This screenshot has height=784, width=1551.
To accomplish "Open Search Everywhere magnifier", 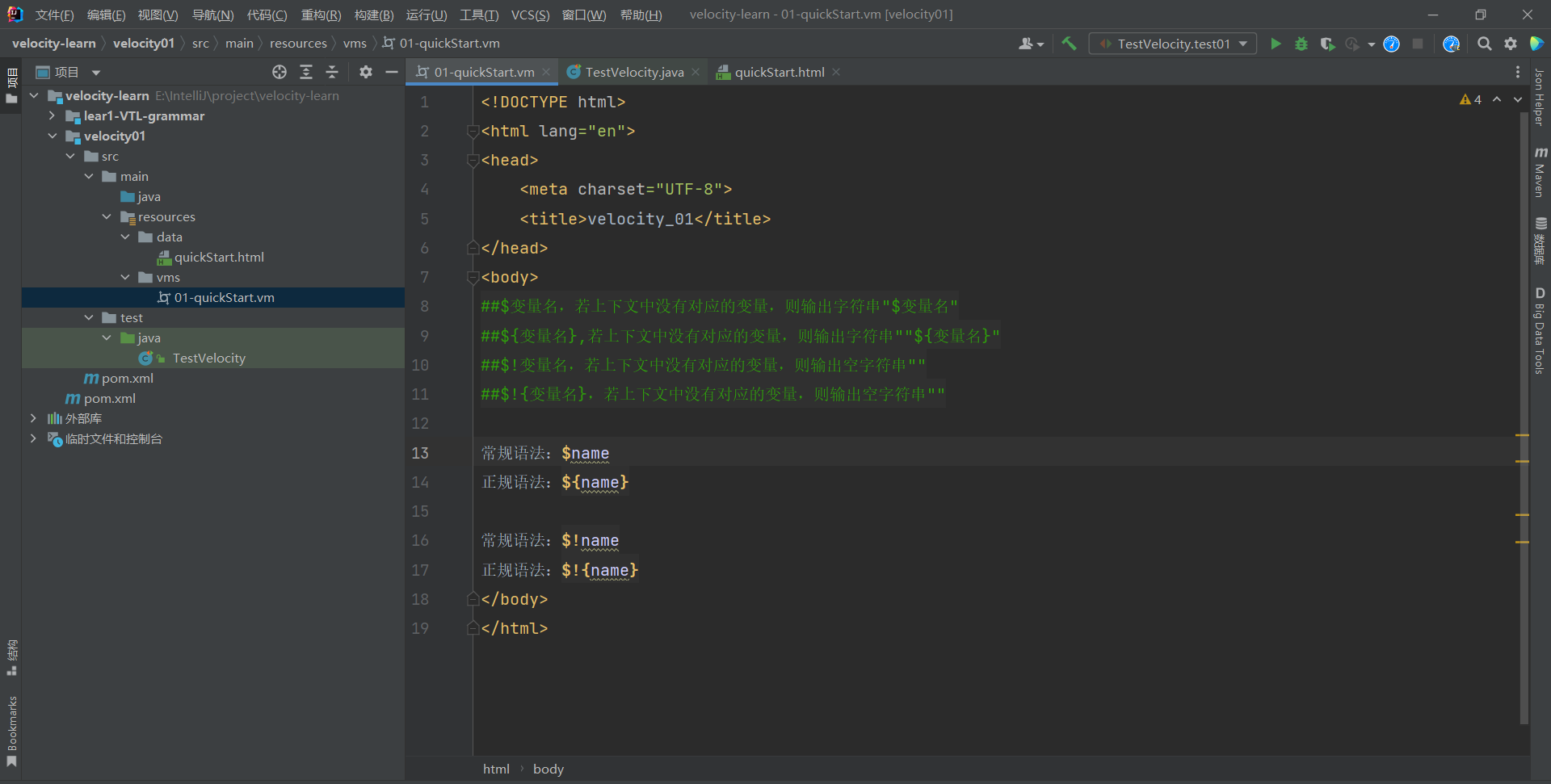I will (x=1484, y=44).
